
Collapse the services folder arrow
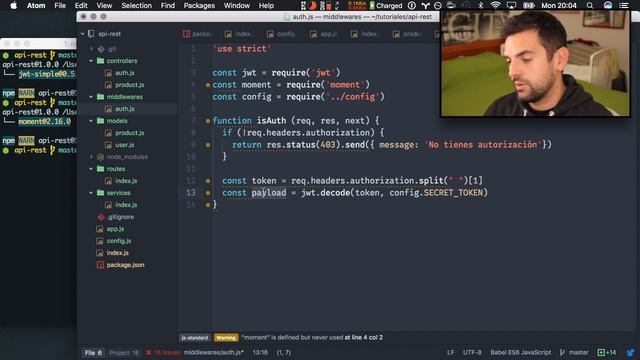coord(91,193)
